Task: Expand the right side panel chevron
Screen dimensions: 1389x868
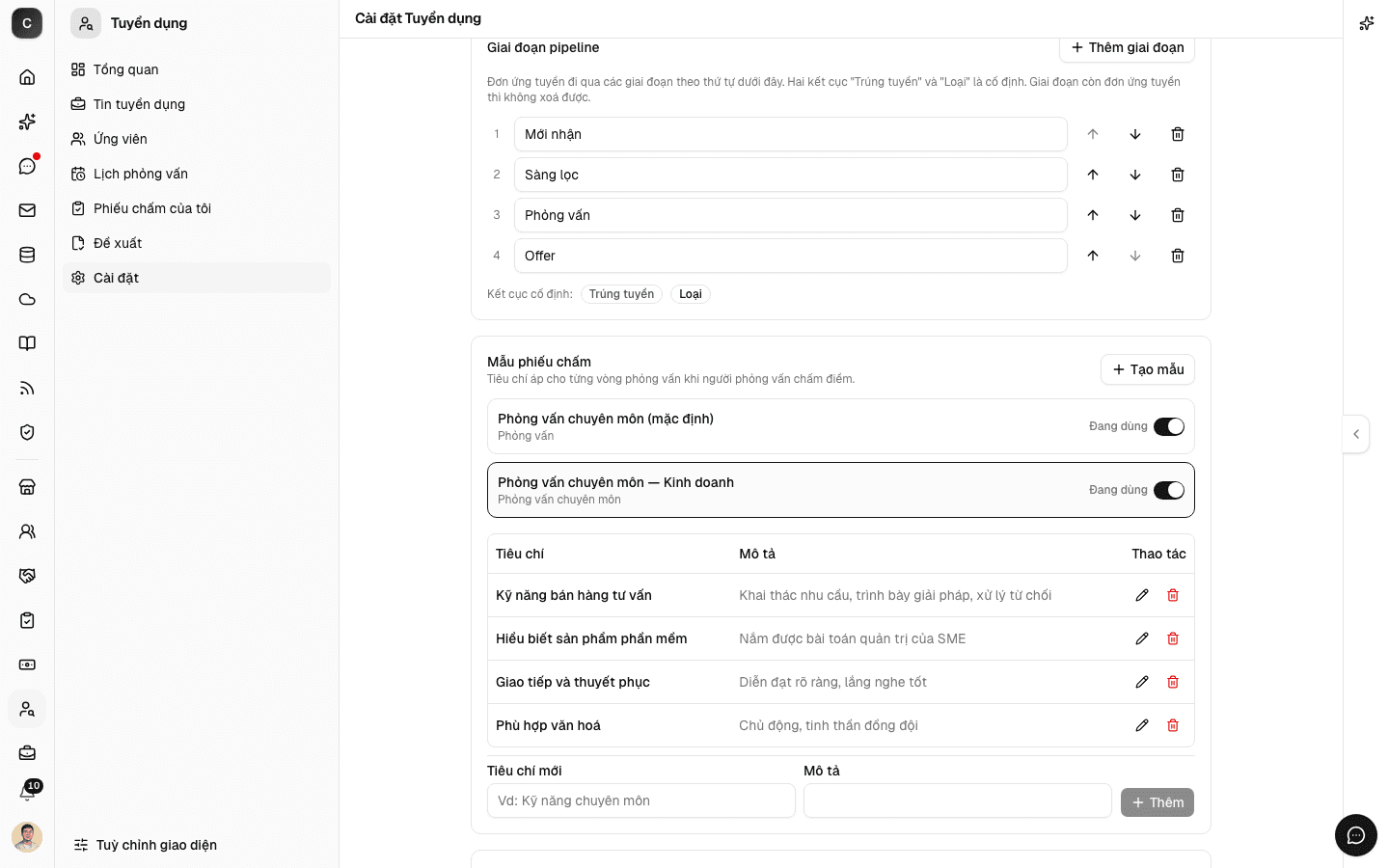Action: tap(1356, 434)
